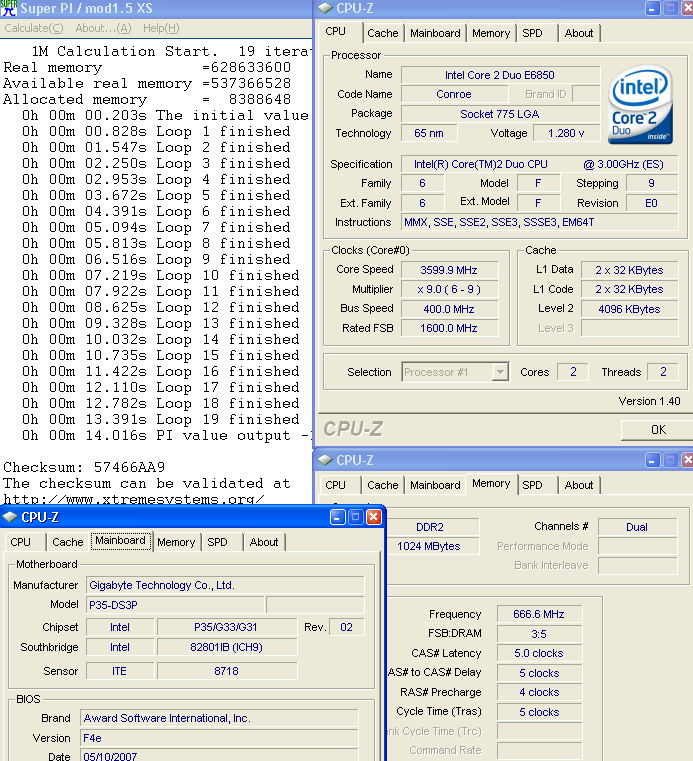Click the PI value output line in Super PI
This screenshot has height=761, width=693.
point(165,435)
